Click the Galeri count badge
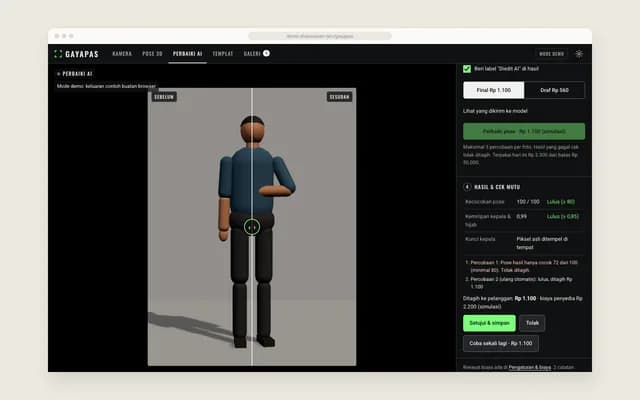Image resolution: width=640 pixels, height=400 pixels. [266, 53]
